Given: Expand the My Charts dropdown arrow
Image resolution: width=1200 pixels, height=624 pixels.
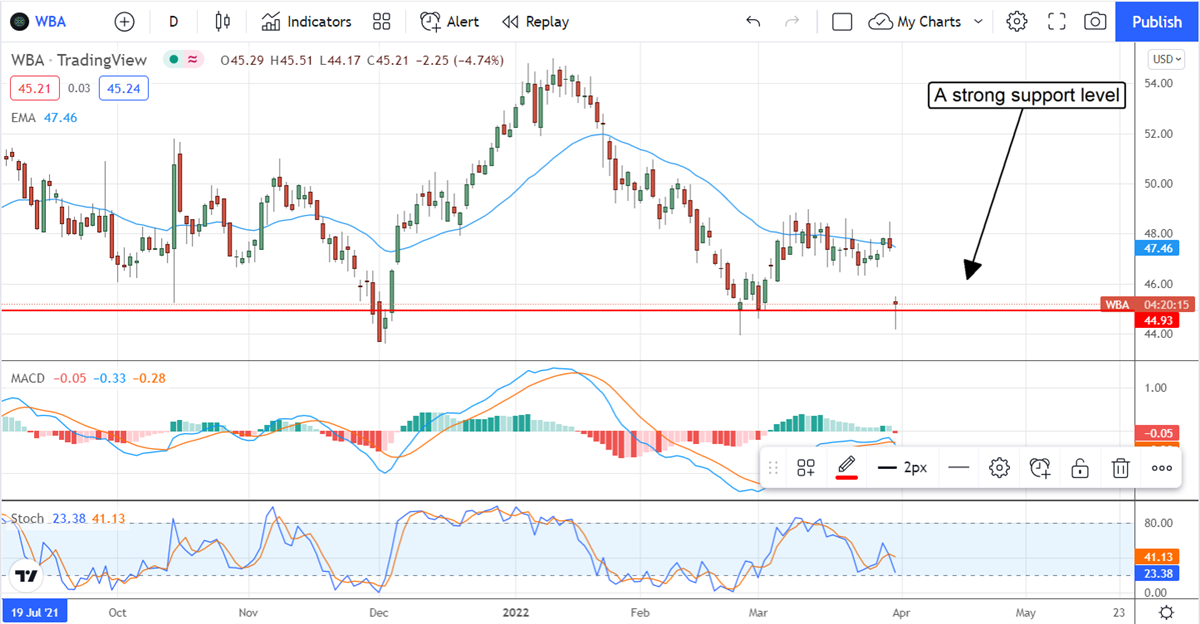Looking at the screenshot, I should point(978,21).
